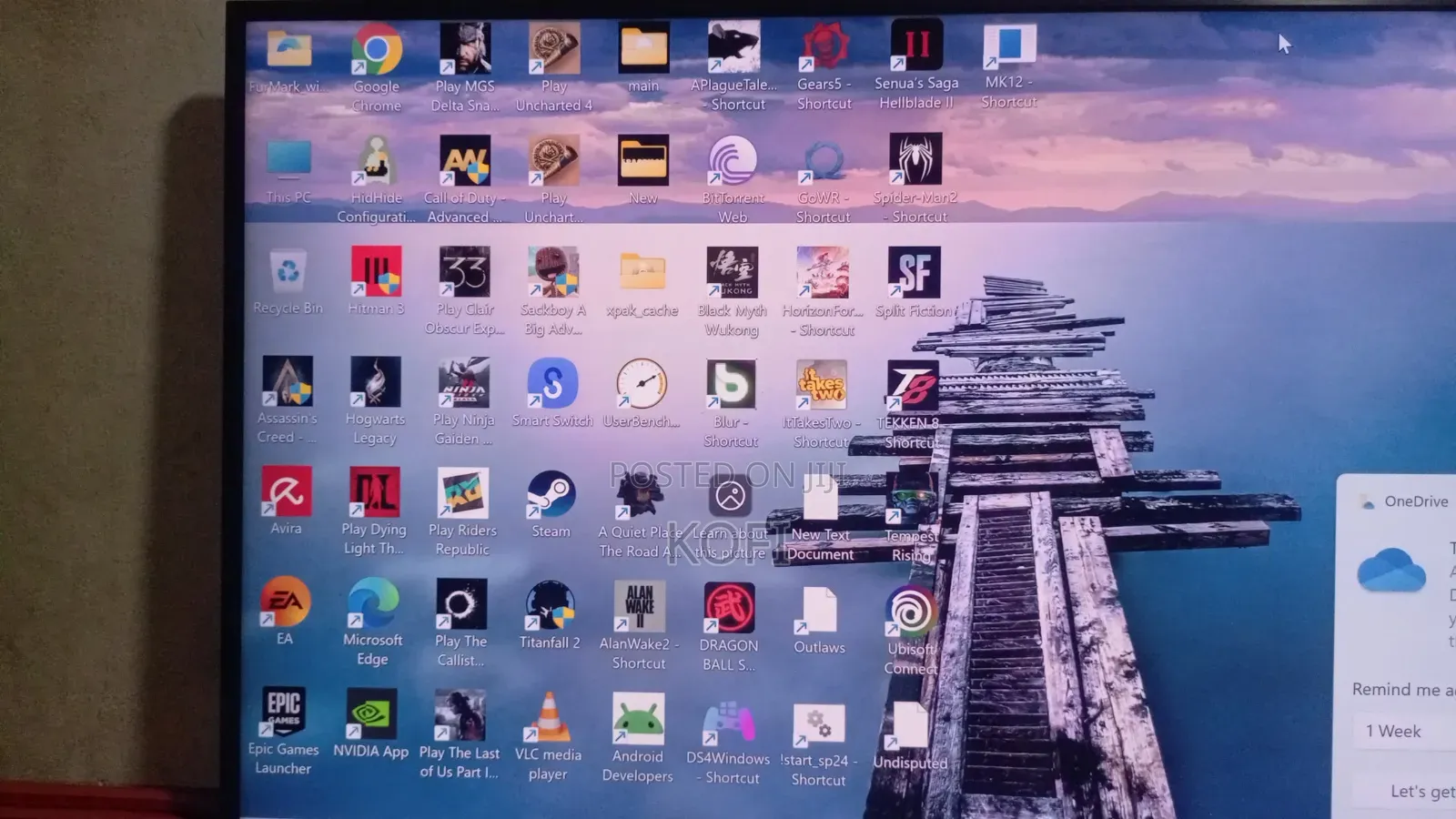Click the DS4Windows shortcut icon
The image size is (1456, 819).
pyautogui.click(x=728, y=722)
